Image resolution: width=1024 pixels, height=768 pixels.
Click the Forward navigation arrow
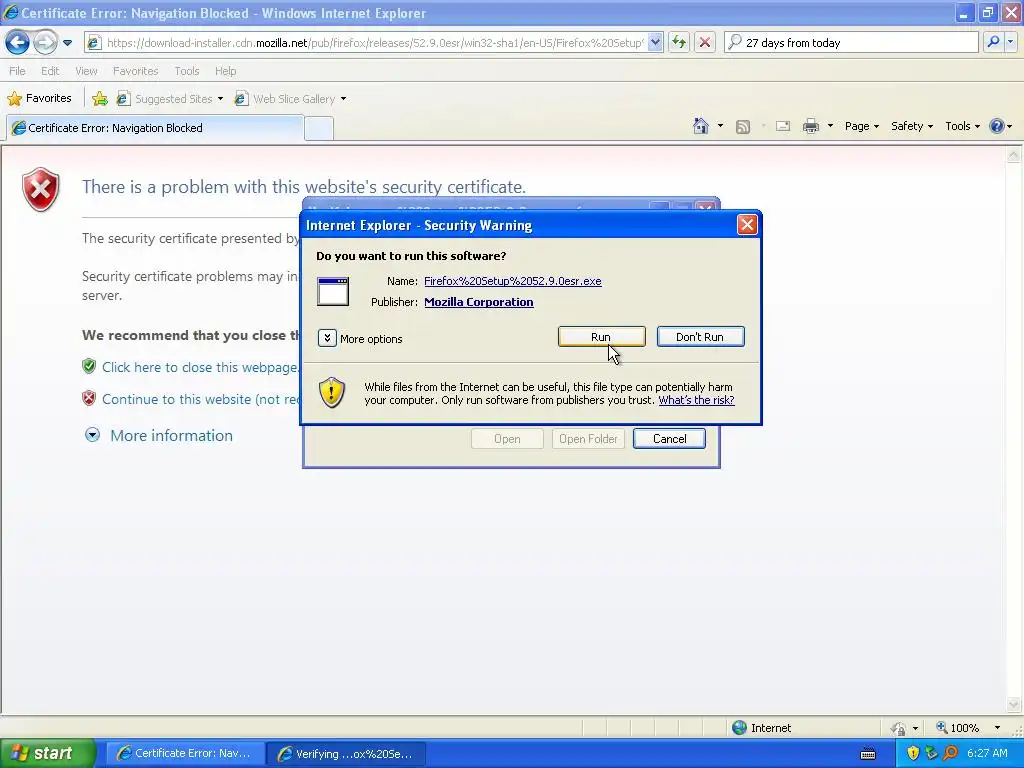(x=45, y=43)
